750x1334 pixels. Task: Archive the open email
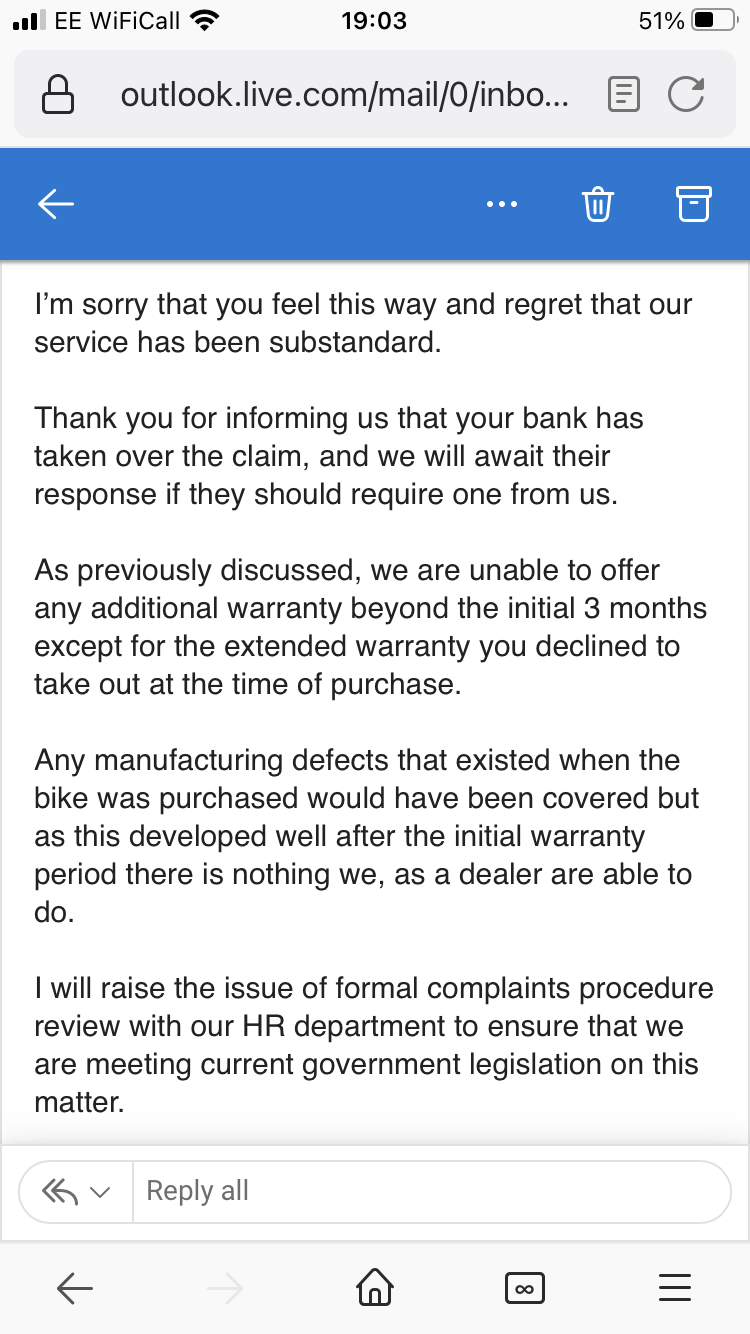(x=693, y=204)
